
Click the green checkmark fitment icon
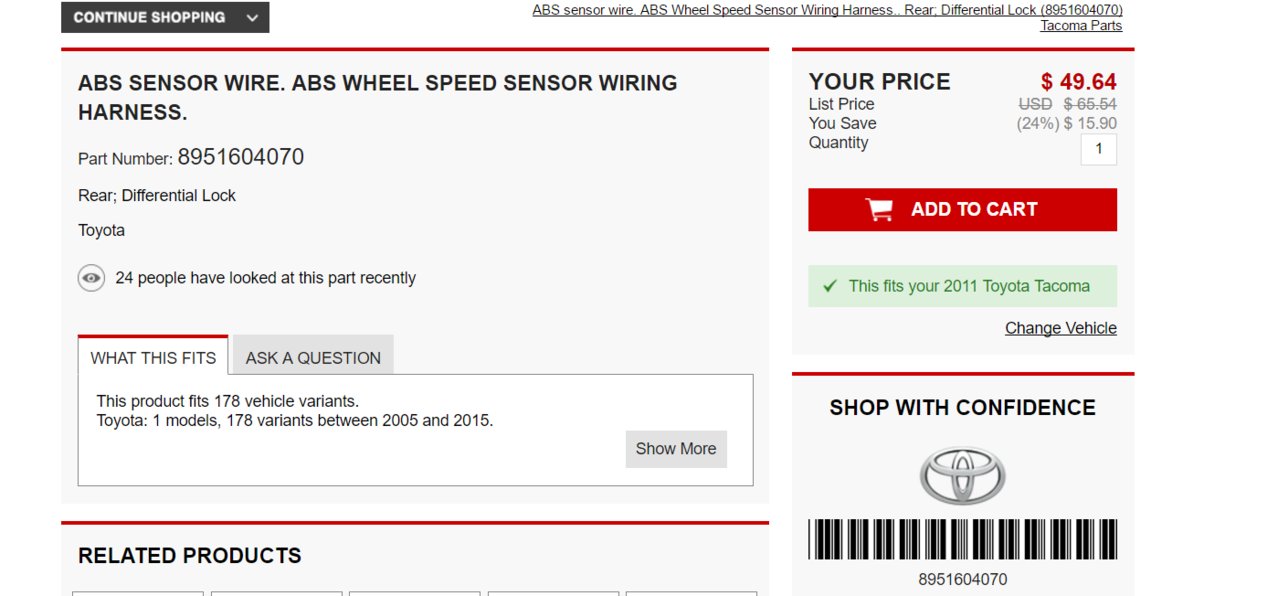click(x=829, y=286)
